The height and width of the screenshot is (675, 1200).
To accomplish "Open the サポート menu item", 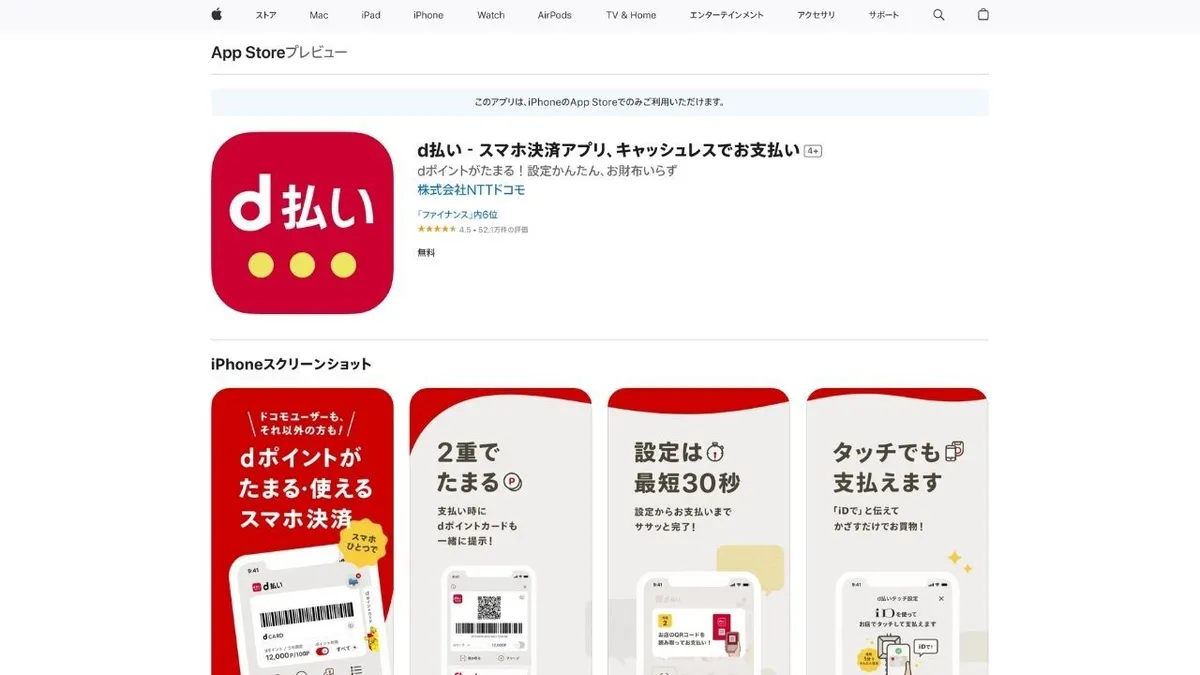I will 884,15.
